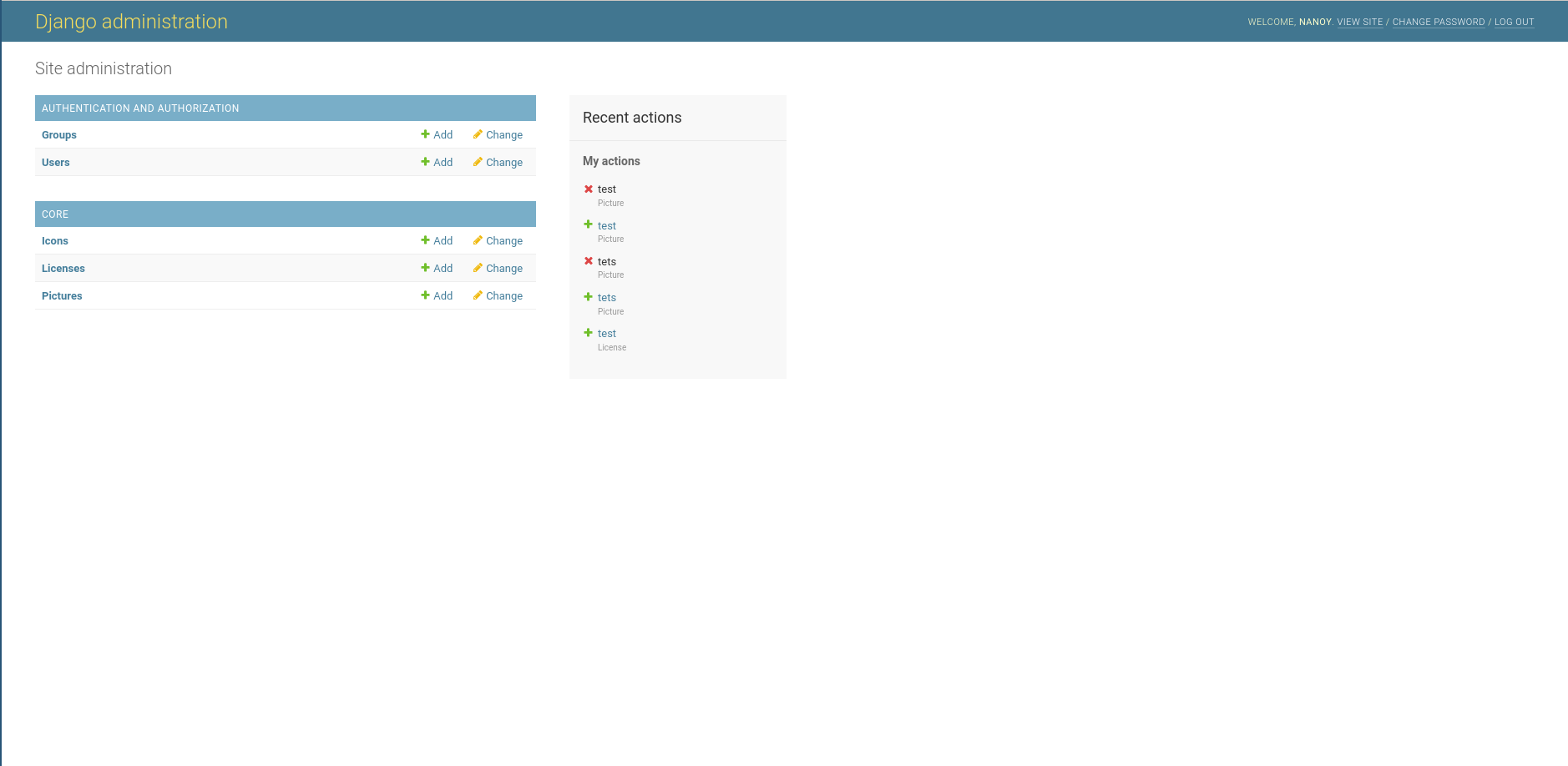Open the Users model link
This screenshot has width=1568, height=766.
pyautogui.click(x=56, y=163)
